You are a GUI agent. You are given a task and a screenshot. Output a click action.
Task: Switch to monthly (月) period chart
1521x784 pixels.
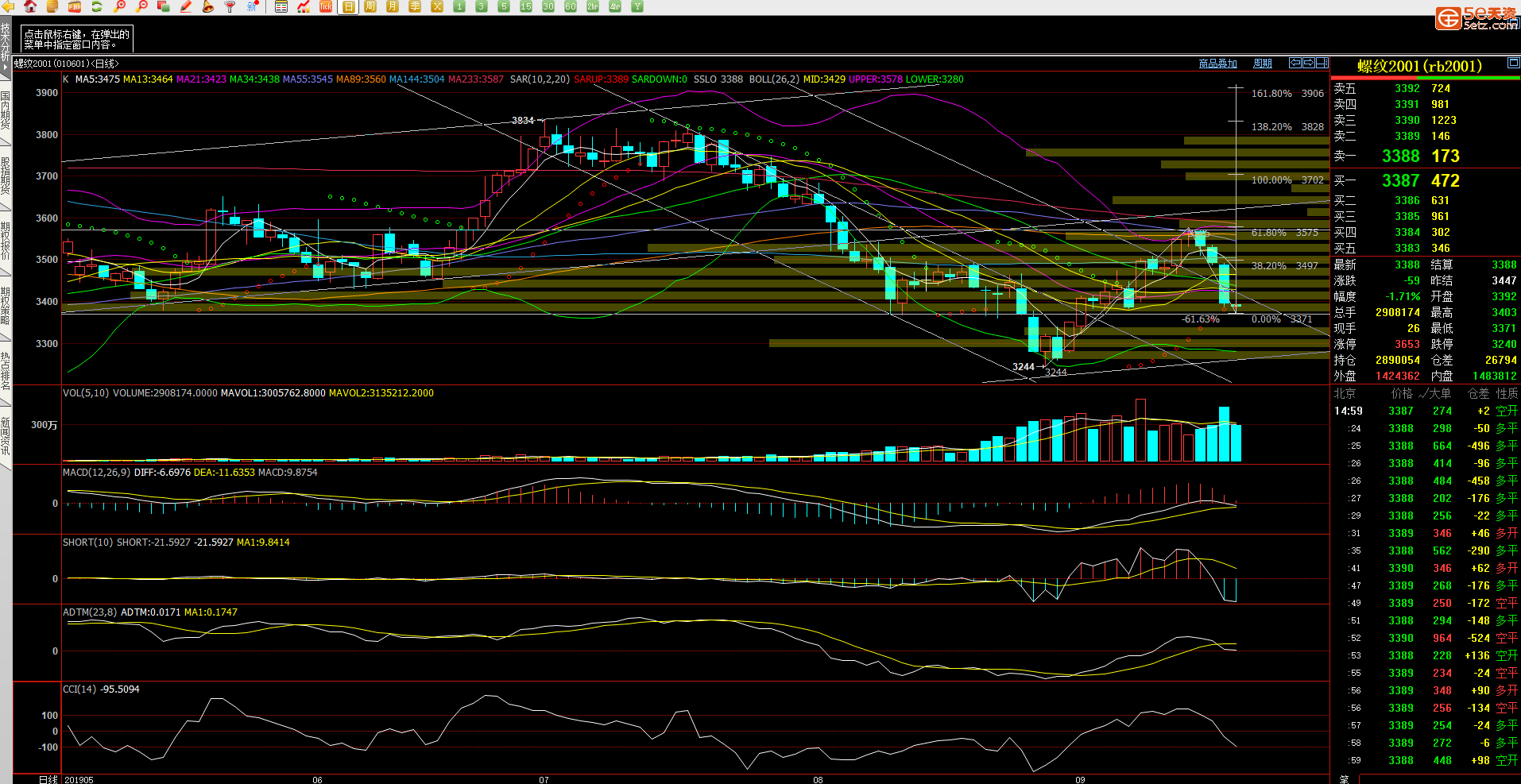393,6
